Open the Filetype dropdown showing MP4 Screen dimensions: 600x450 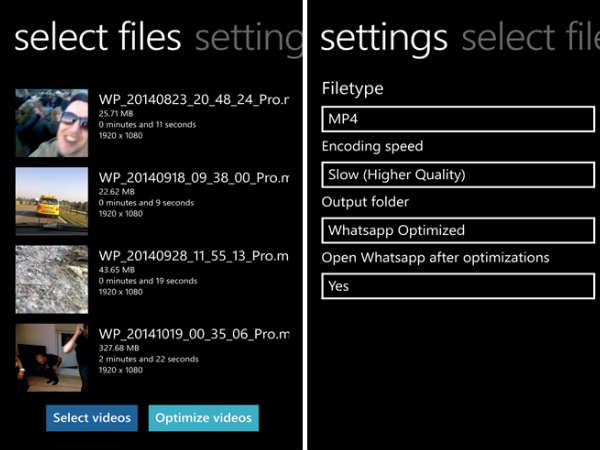458,119
